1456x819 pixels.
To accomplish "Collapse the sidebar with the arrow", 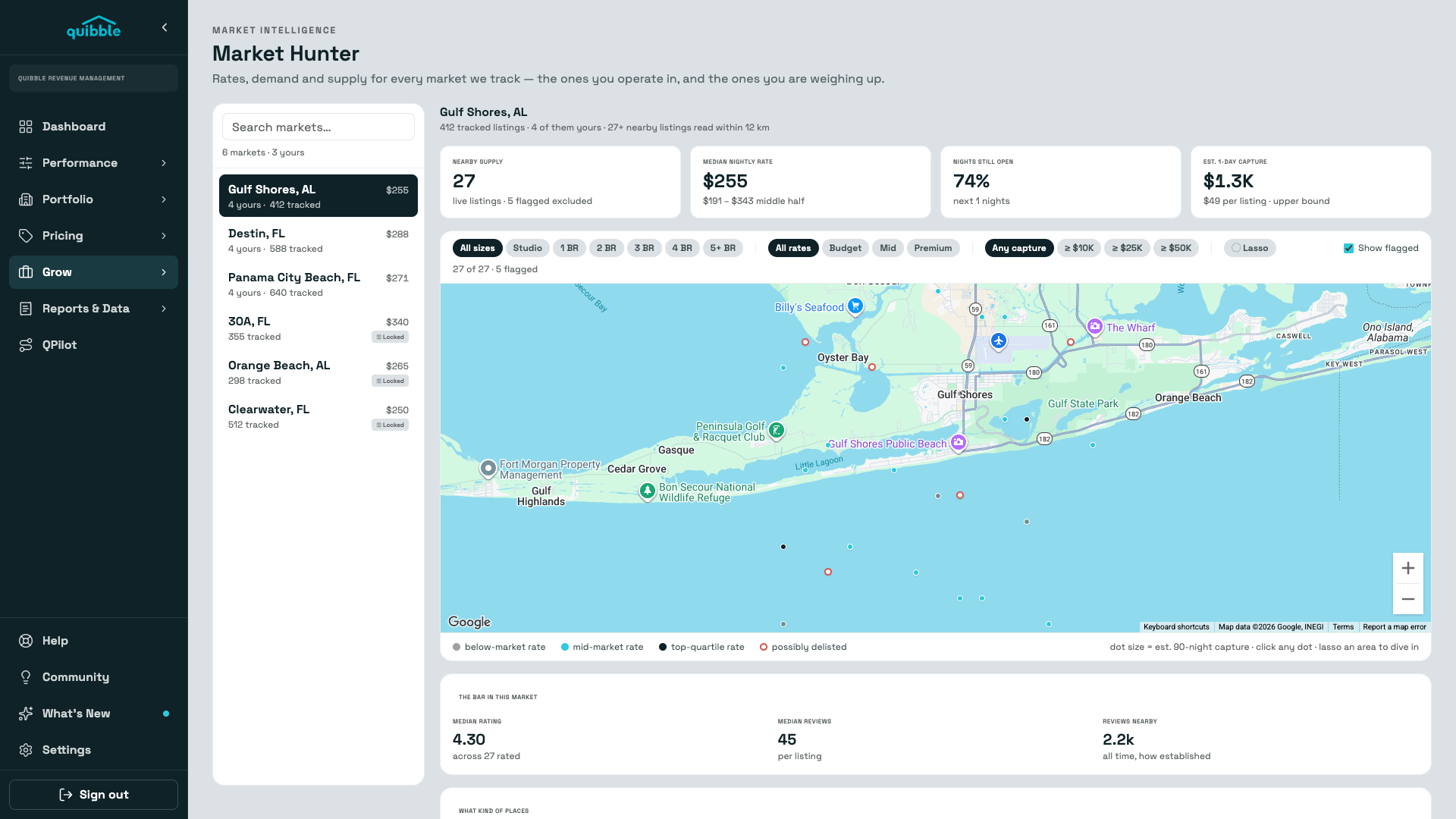I will tap(165, 27).
